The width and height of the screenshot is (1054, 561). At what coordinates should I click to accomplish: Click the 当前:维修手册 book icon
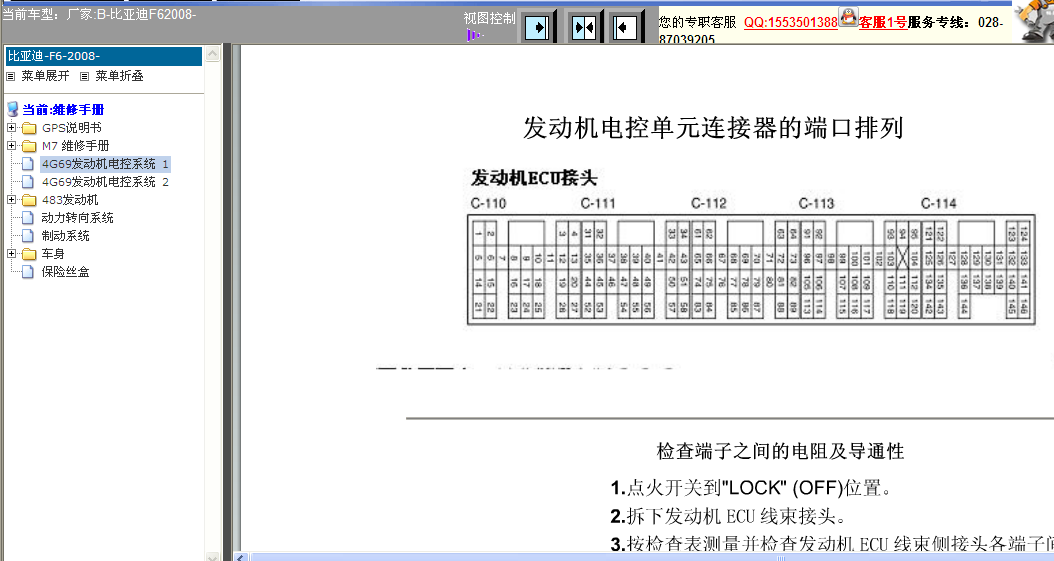pos(13,109)
